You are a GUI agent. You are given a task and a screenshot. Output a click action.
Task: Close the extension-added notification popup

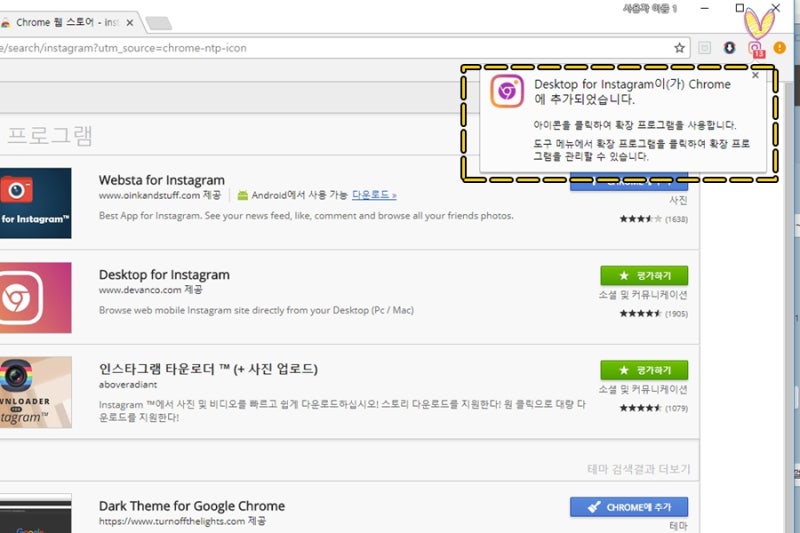(x=756, y=75)
